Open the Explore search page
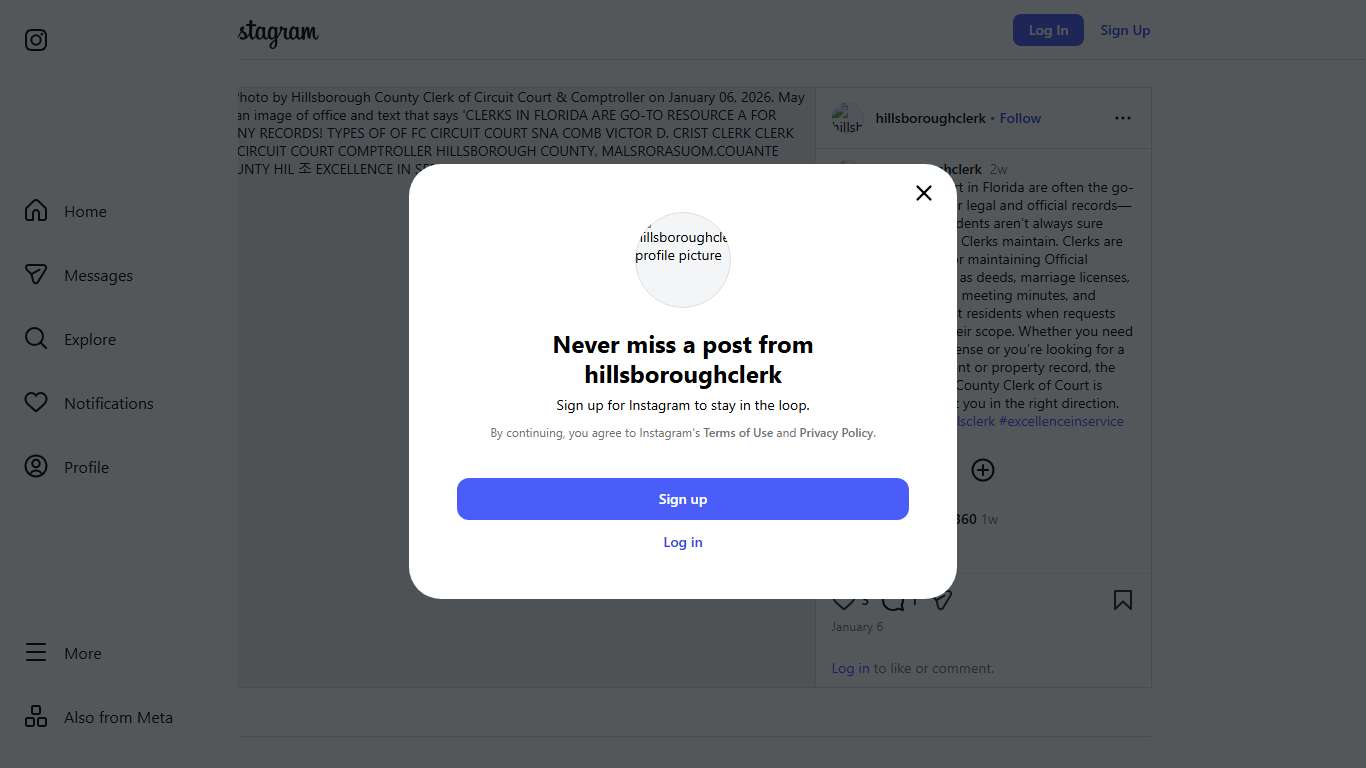1366x768 pixels. pyautogui.click(x=70, y=339)
